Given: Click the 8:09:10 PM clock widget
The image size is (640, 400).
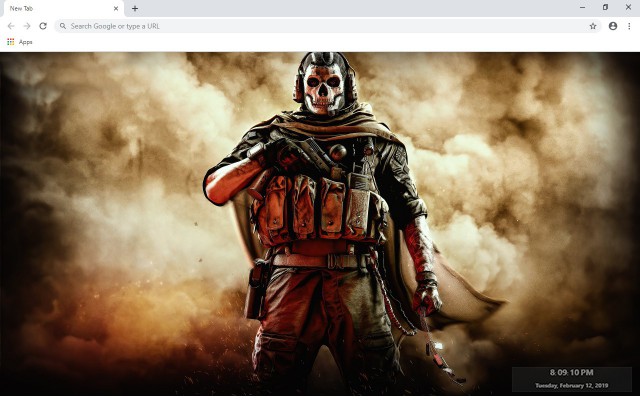Looking at the screenshot, I should [x=571, y=372].
